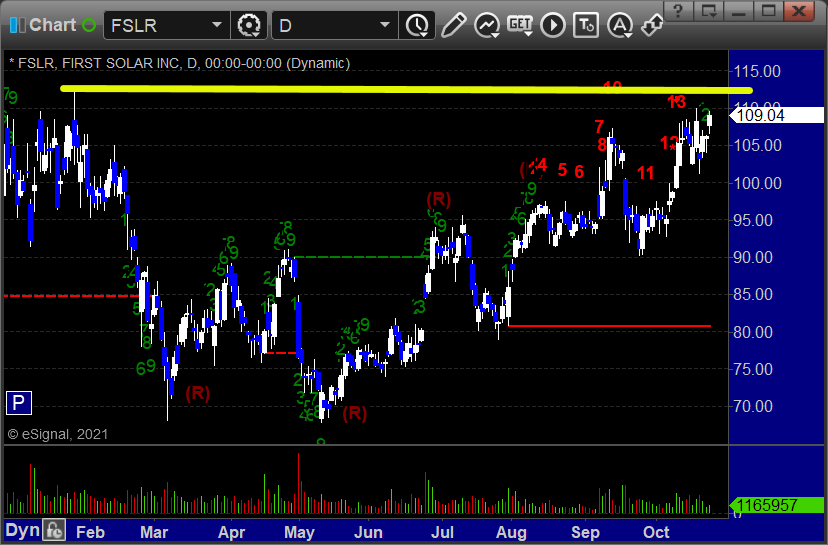Click the red count 11 marker

point(645,173)
